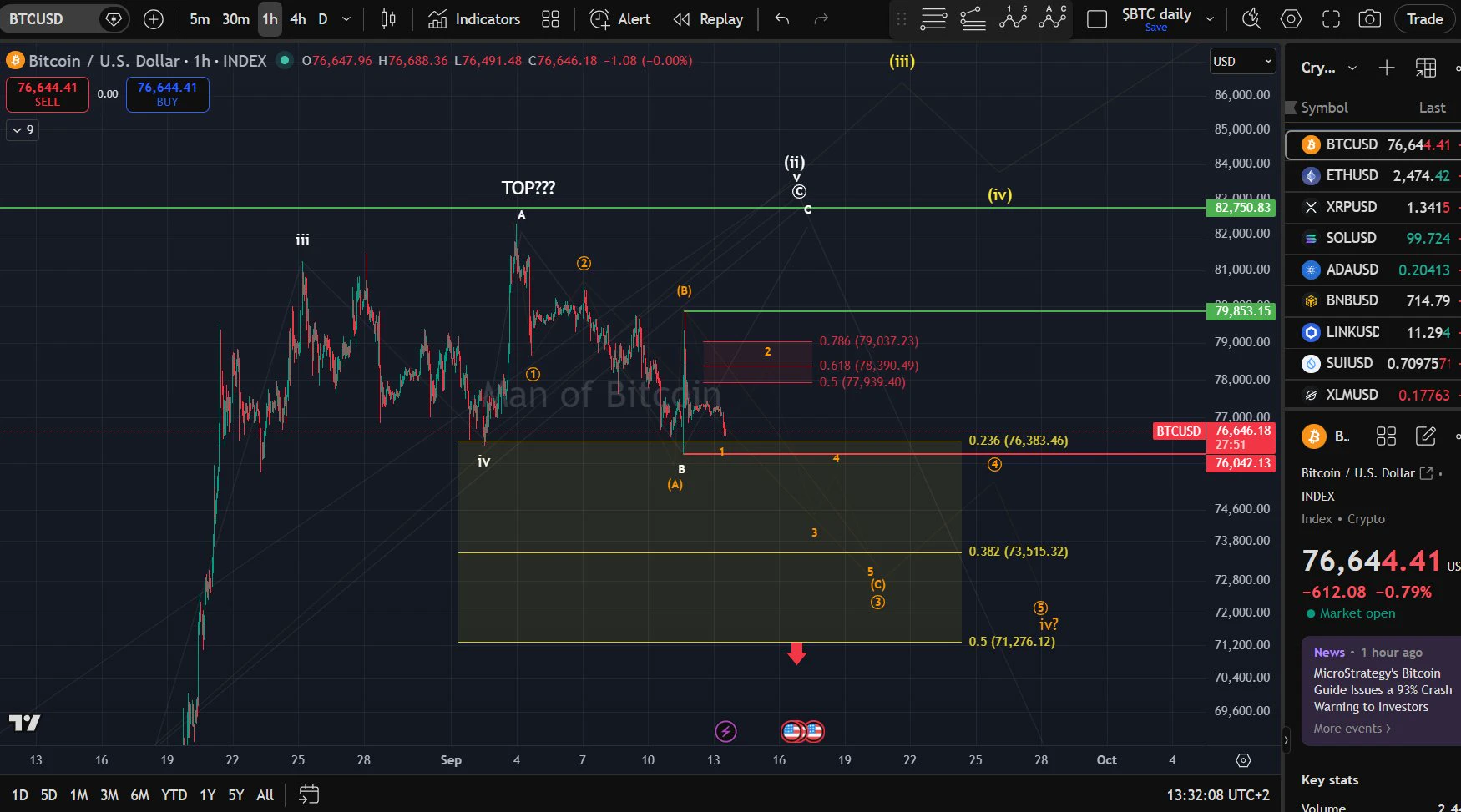Screen dimensions: 1461x812
Task: Add a symbol to the watchlist
Action: [1387, 68]
